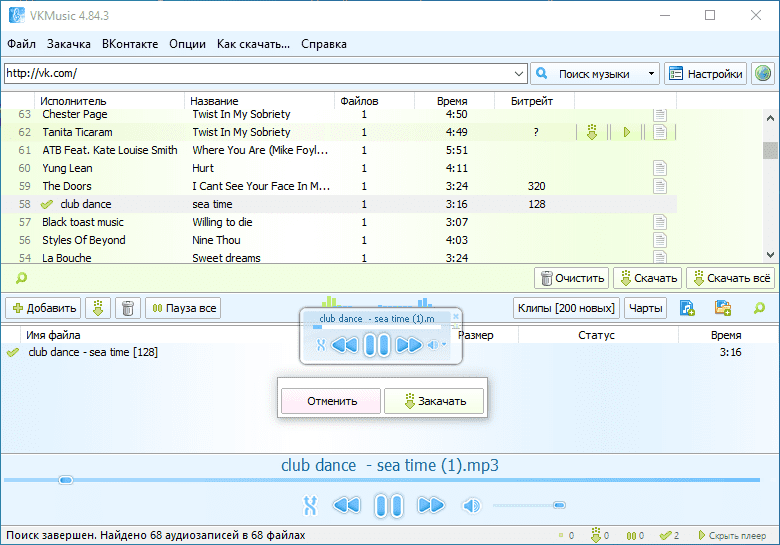This screenshot has width=780, height=545.
Task: Open the Файл menu
Action: pyautogui.click(x=21, y=44)
